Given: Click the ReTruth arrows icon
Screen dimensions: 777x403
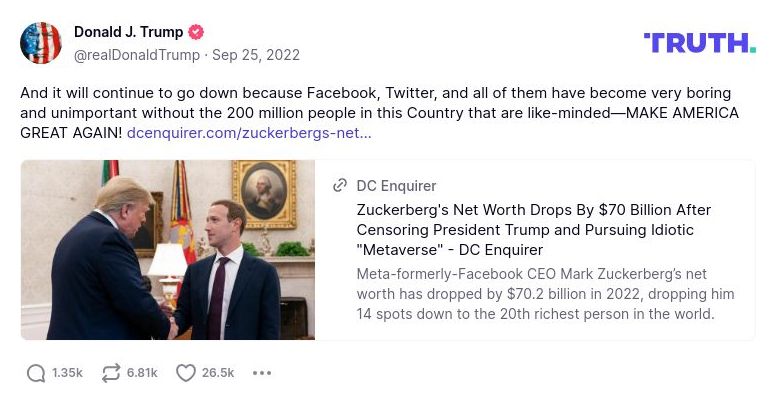Looking at the screenshot, I should (110, 373).
